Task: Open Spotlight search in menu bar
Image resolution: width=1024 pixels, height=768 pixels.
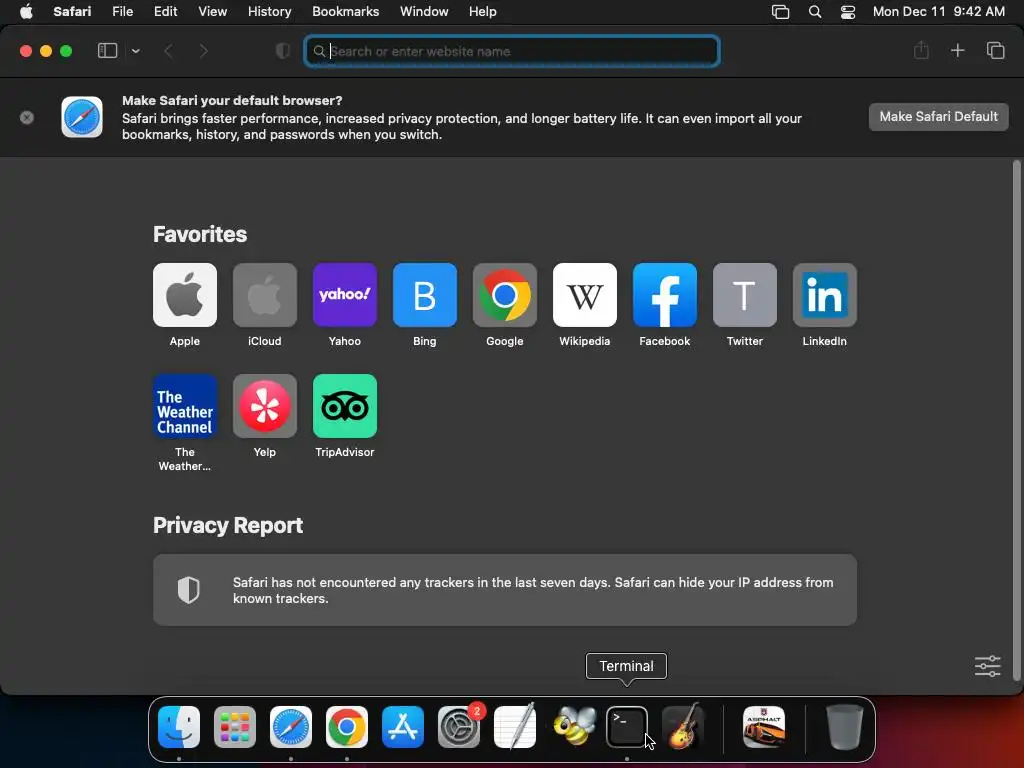Action: pyautogui.click(x=815, y=12)
